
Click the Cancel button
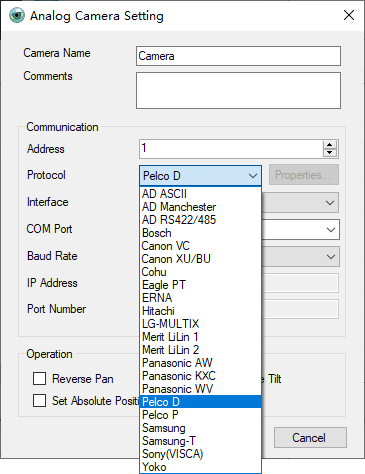pos(310,438)
